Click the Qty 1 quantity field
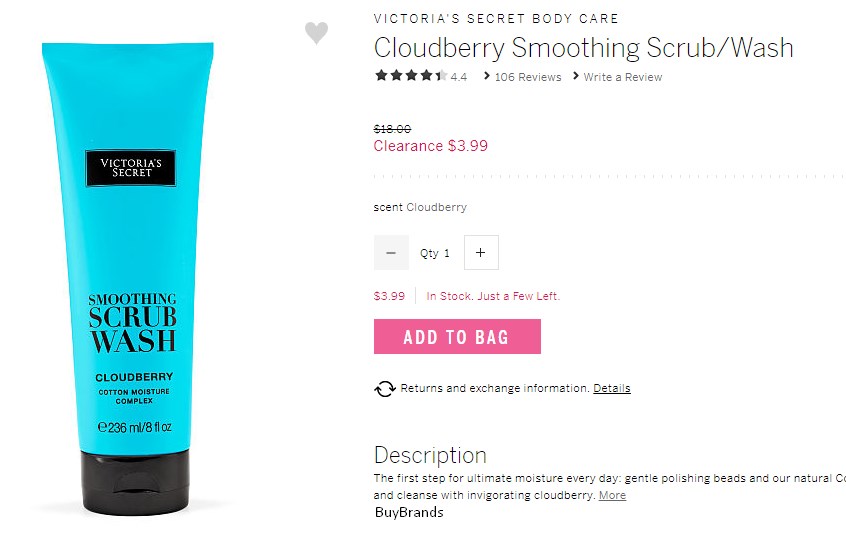The image size is (846, 541). [x=435, y=253]
